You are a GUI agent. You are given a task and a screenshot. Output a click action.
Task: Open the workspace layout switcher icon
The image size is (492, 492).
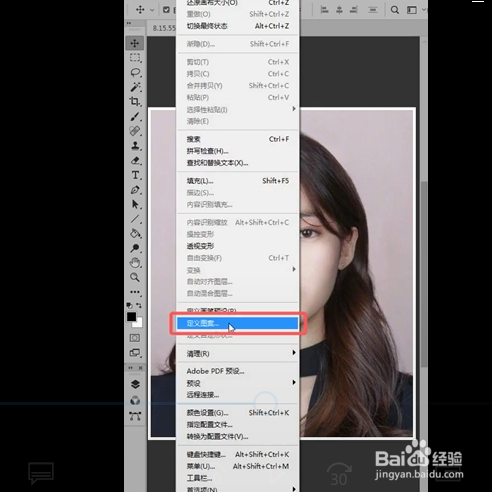(412, 10)
